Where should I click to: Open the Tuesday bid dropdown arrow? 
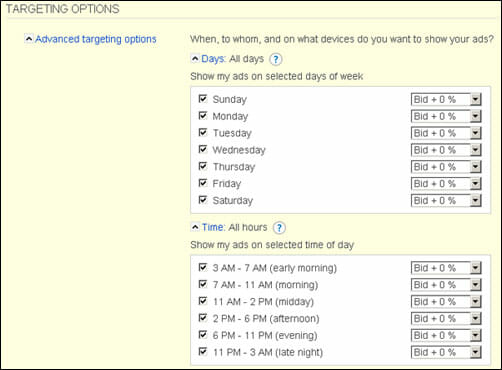pos(475,133)
